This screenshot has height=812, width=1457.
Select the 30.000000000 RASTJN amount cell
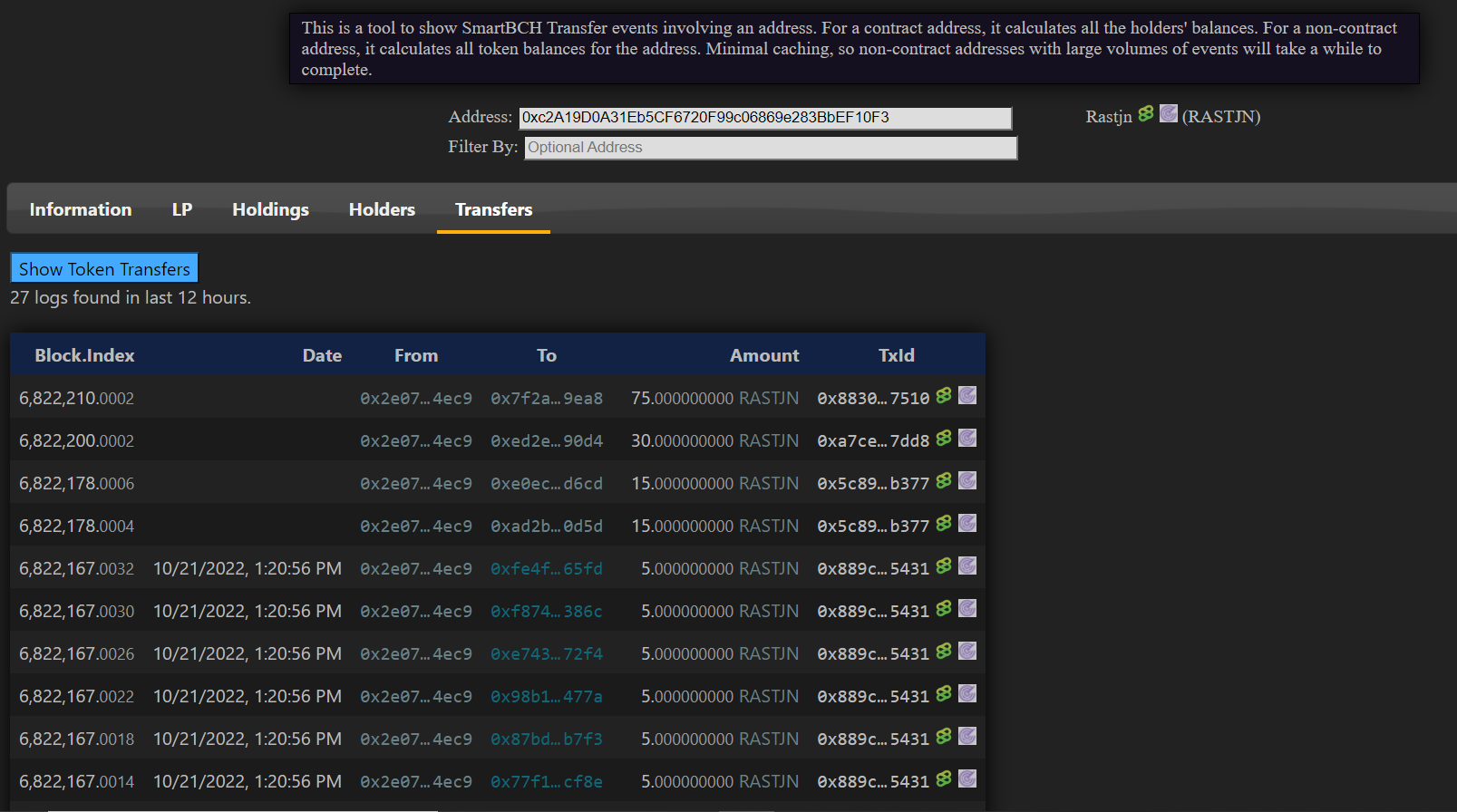point(715,440)
